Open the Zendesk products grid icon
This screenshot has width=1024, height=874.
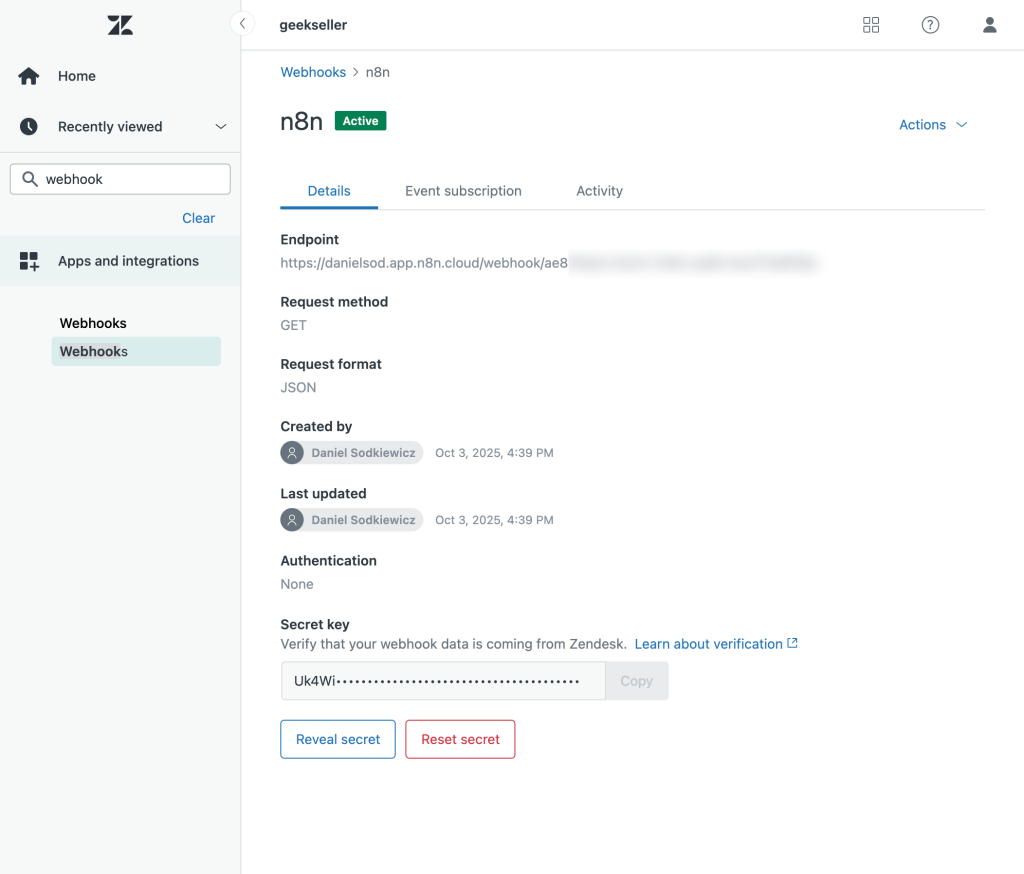[x=871, y=25]
